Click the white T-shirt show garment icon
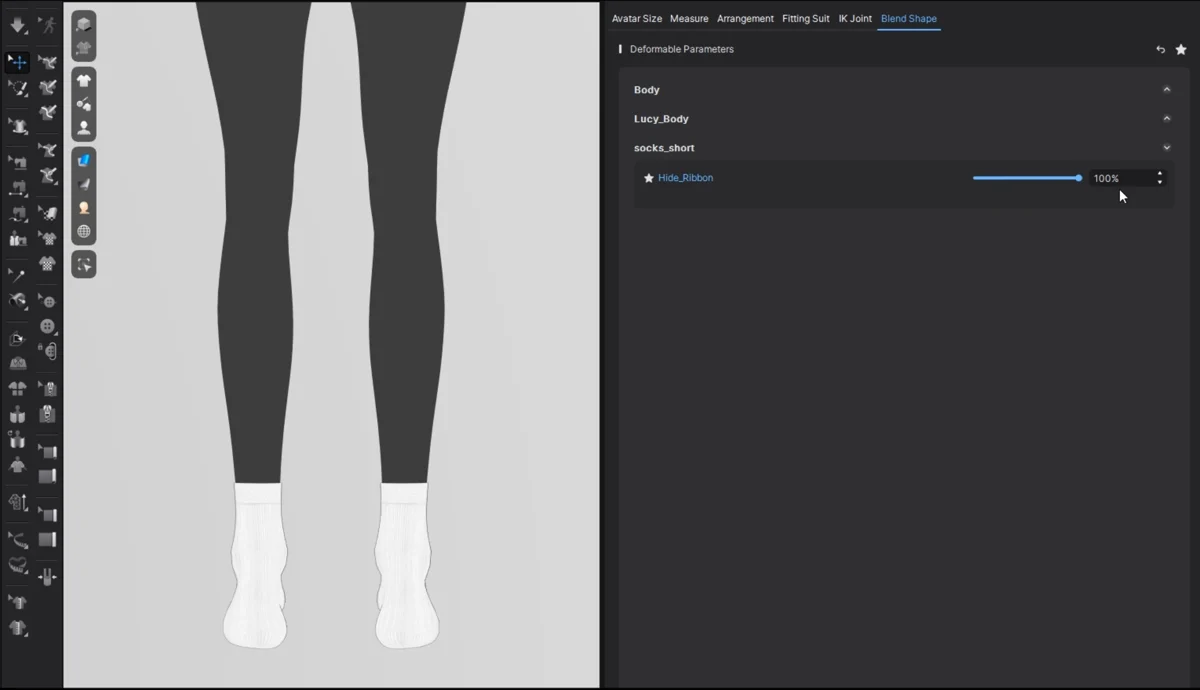 [84, 81]
